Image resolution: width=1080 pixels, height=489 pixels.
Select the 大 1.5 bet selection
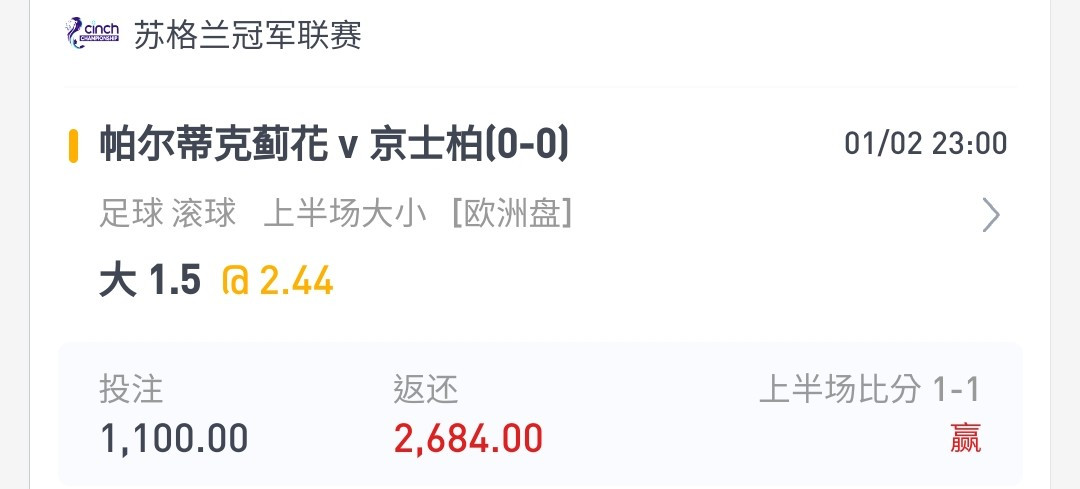point(150,281)
